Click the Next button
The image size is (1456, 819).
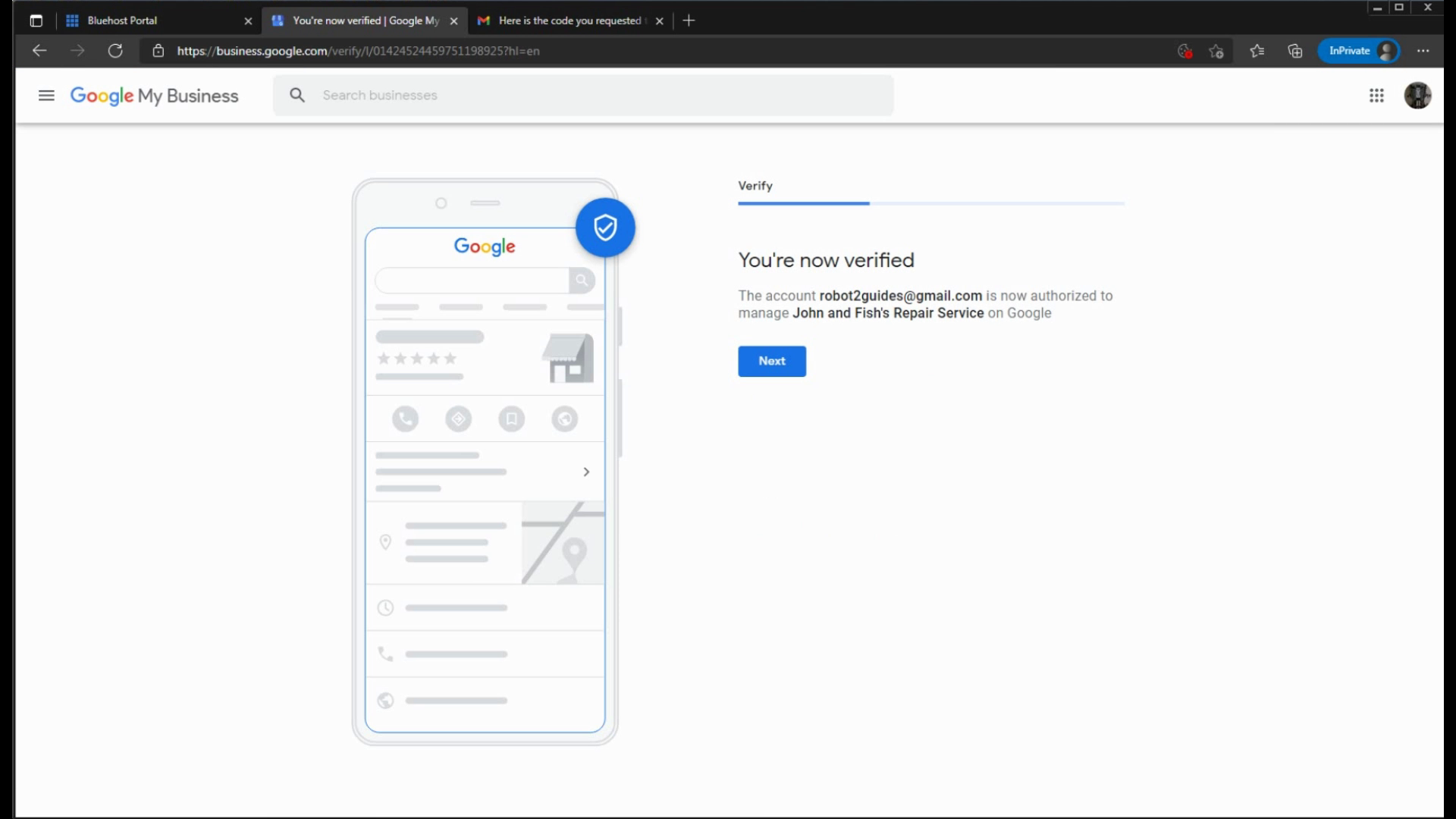click(x=771, y=361)
